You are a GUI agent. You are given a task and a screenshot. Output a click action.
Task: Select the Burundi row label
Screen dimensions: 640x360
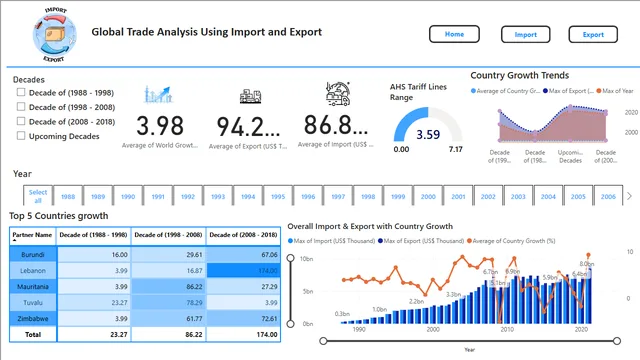tap(33, 255)
